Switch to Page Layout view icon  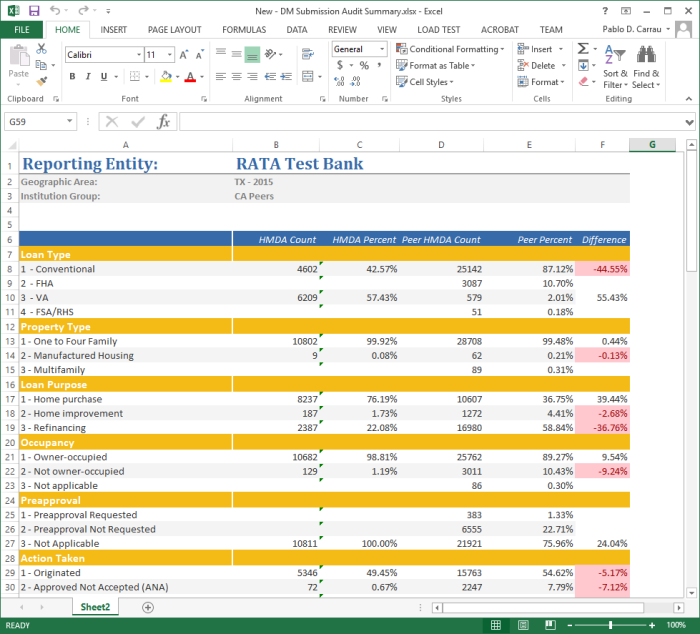tap(523, 625)
